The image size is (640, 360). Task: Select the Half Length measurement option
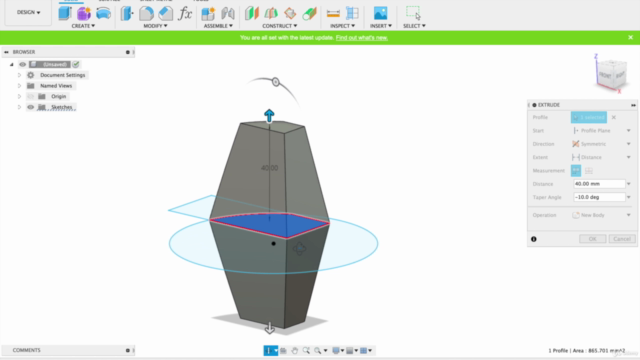tap(576, 170)
